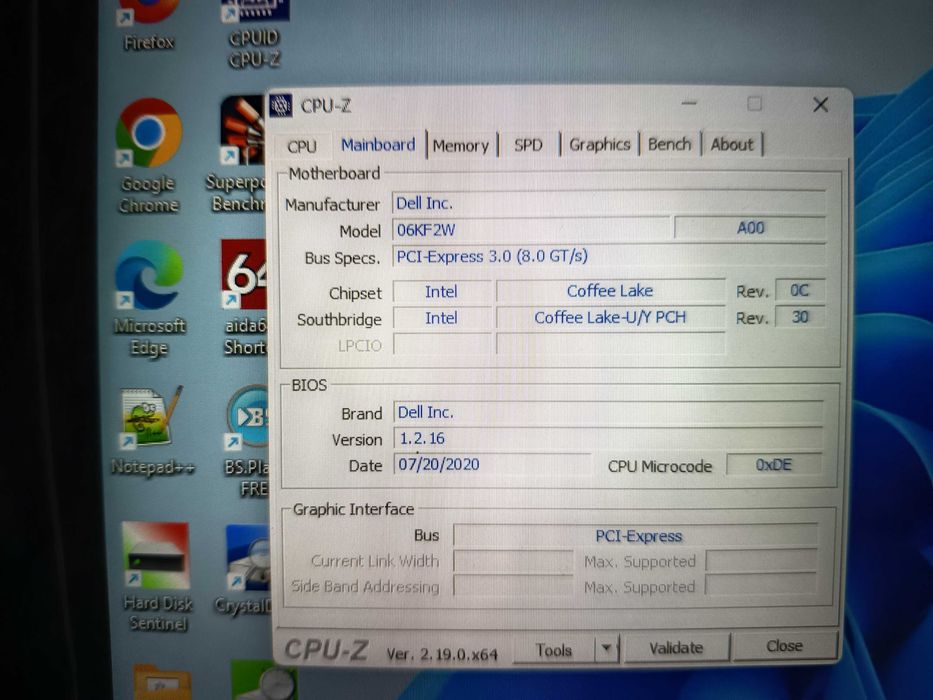Switch to the CPU tab
This screenshot has height=700, width=933.
pyautogui.click(x=302, y=146)
